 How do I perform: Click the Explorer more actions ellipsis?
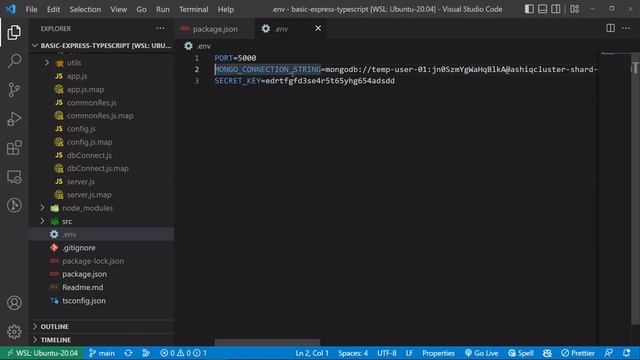click(x=160, y=28)
